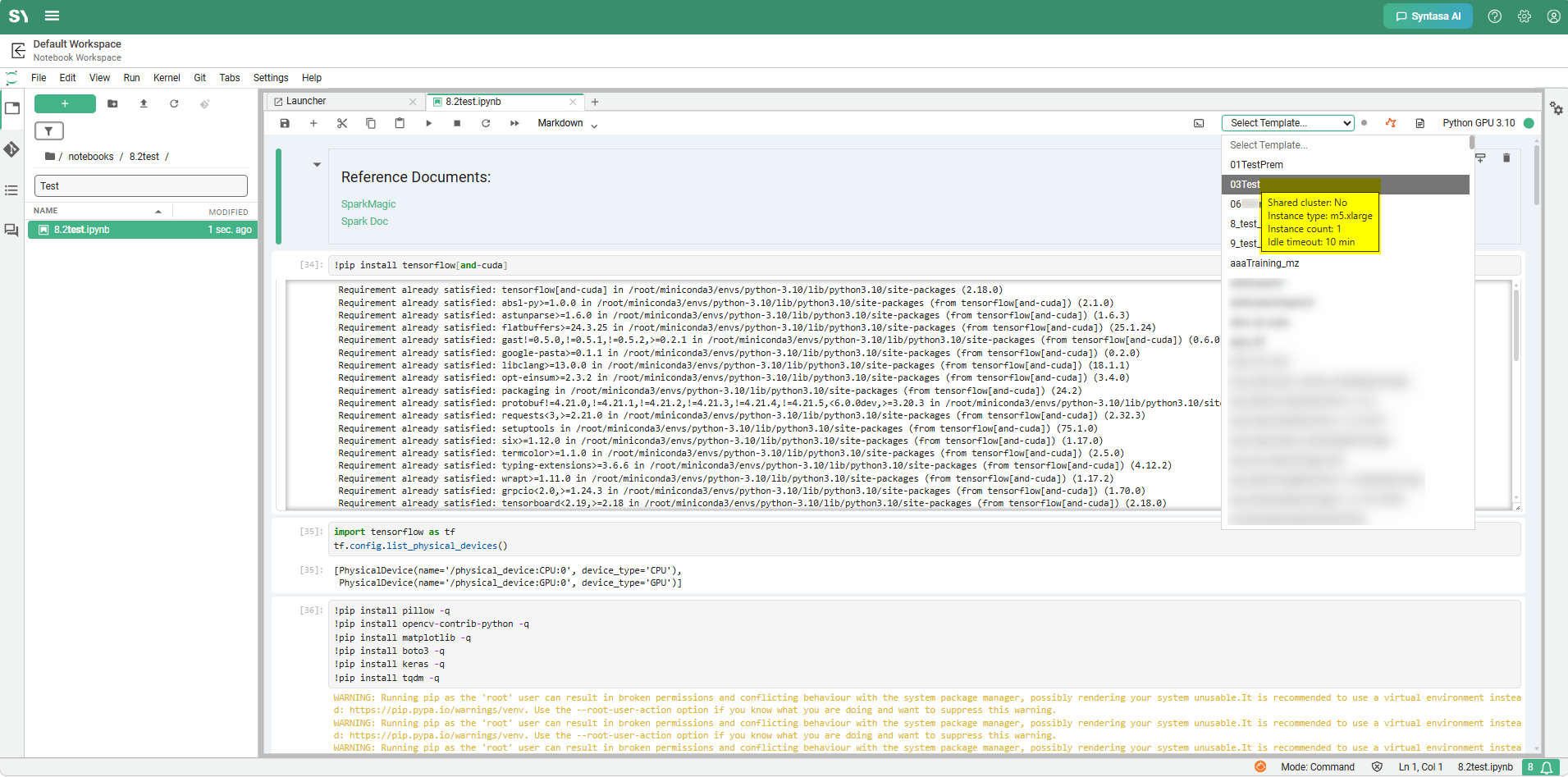Image resolution: width=1568 pixels, height=777 pixels.
Task: Click the Test filter input field
Action: point(141,186)
